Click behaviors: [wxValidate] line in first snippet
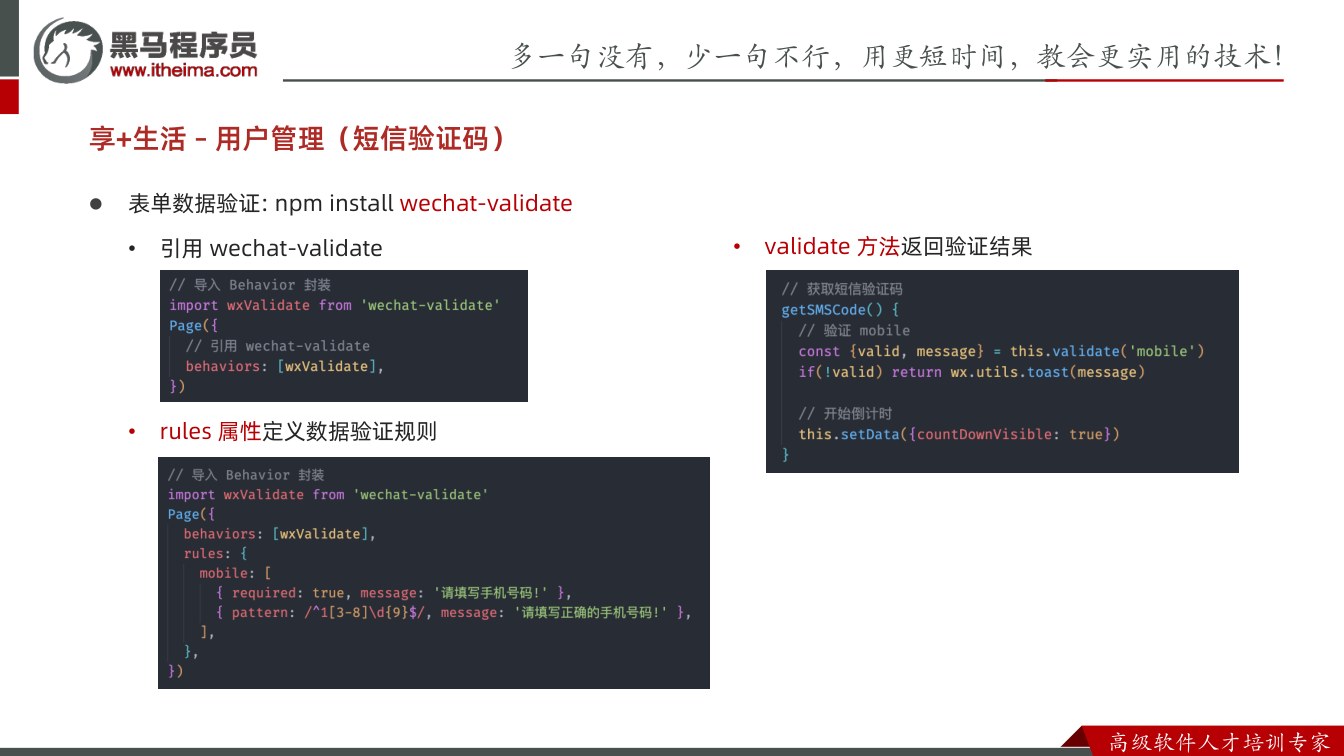Viewport: 1344px width, 756px height. tap(285, 366)
